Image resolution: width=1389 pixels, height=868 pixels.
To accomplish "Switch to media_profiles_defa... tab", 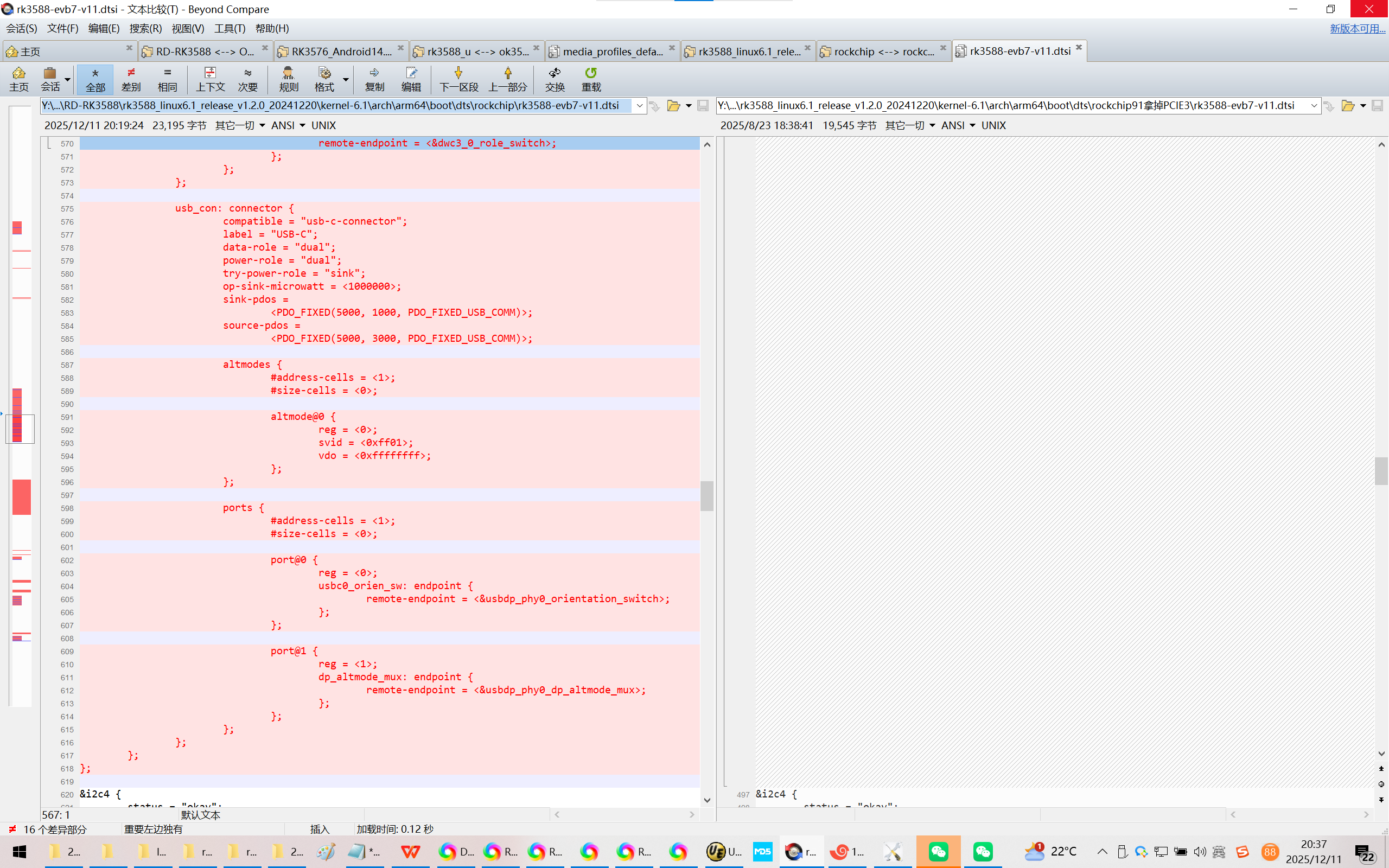I will [612, 52].
